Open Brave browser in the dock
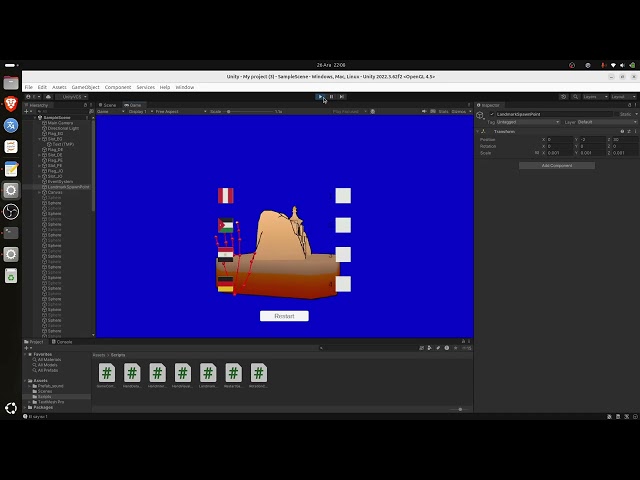640x480 pixels. coord(11,104)
